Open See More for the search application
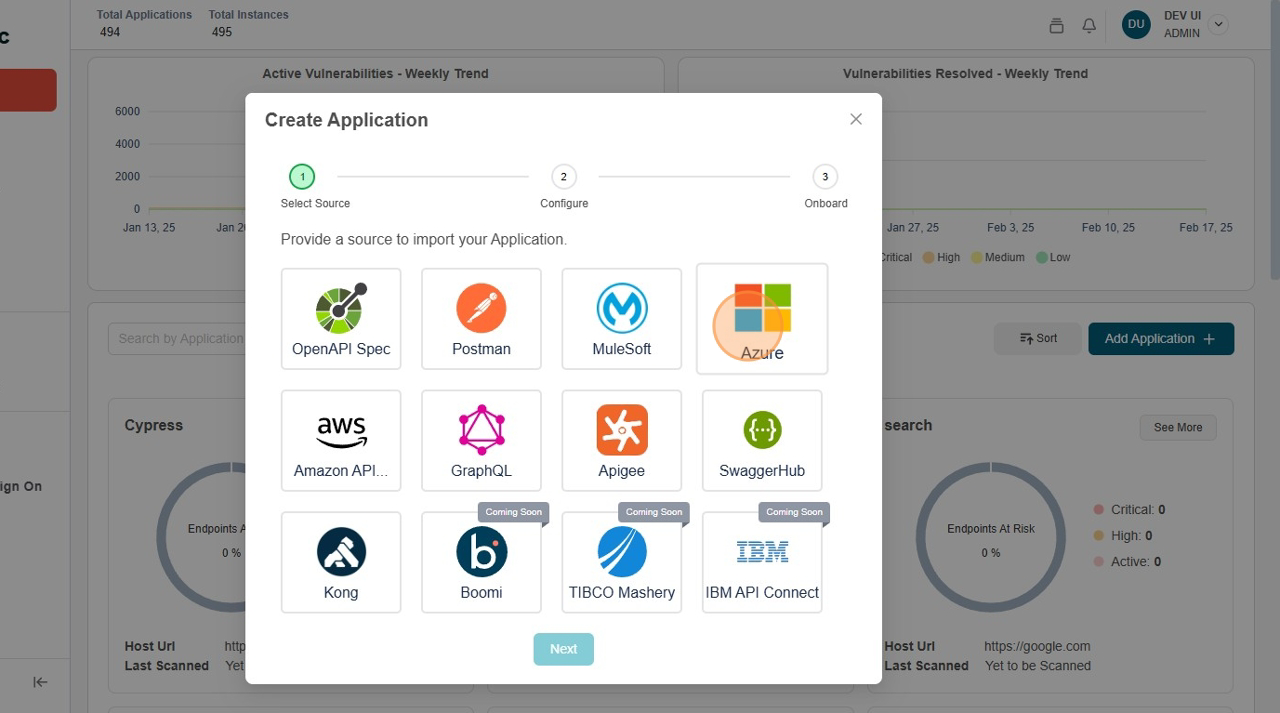Screen dimensions: 1280x713 point(1177,427)
